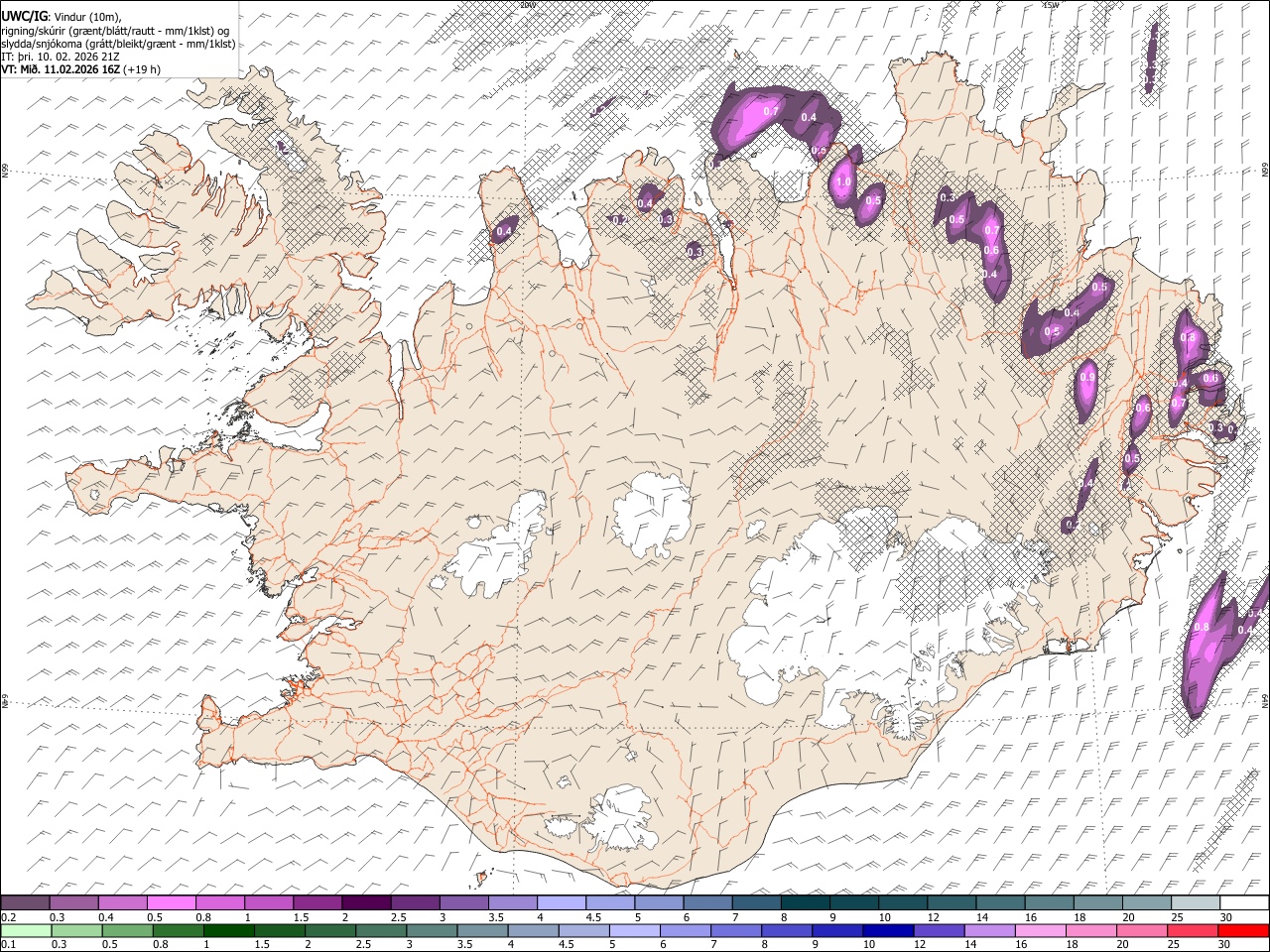Select the lower legend swatch starting at 2.5

tap(382, 930)
